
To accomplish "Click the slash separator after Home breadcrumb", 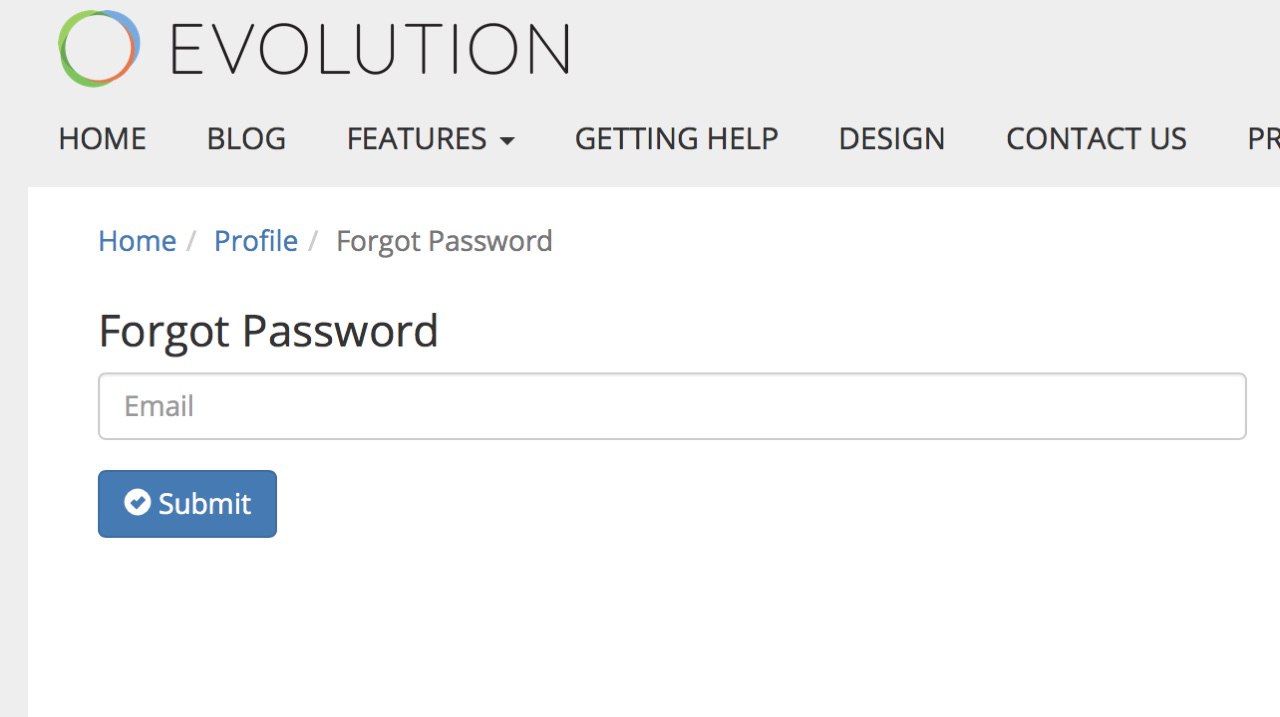I will [193, 241].
